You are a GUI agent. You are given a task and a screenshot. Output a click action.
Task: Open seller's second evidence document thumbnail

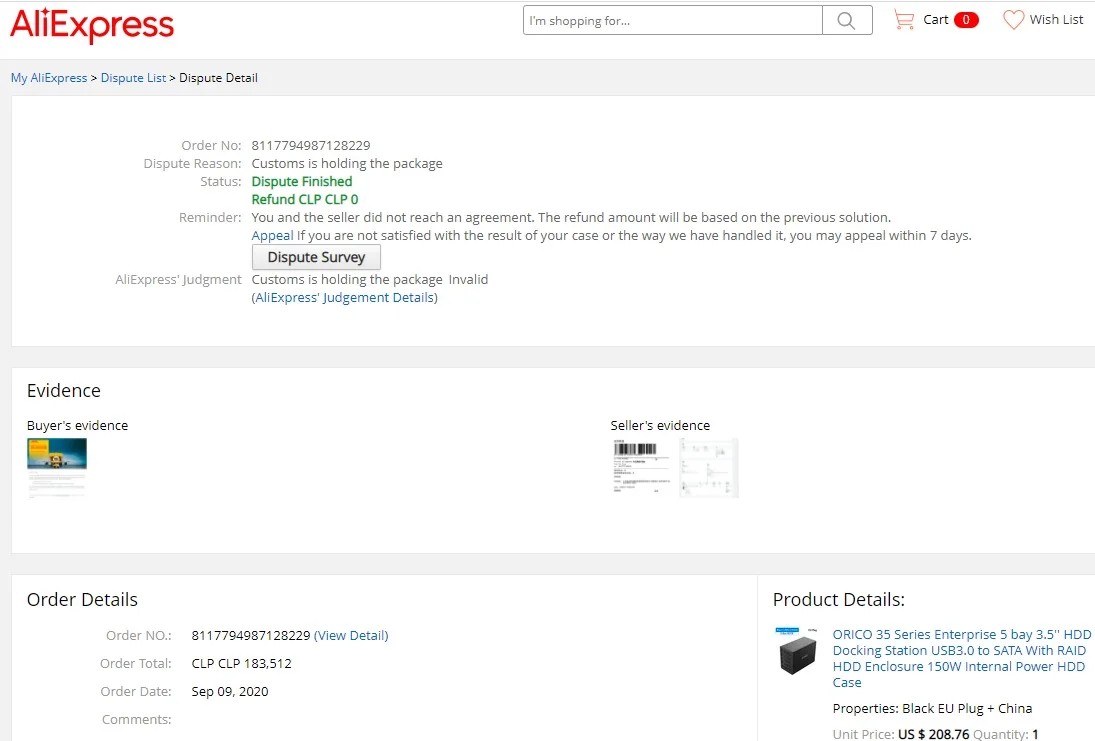(x=709, y=467)
